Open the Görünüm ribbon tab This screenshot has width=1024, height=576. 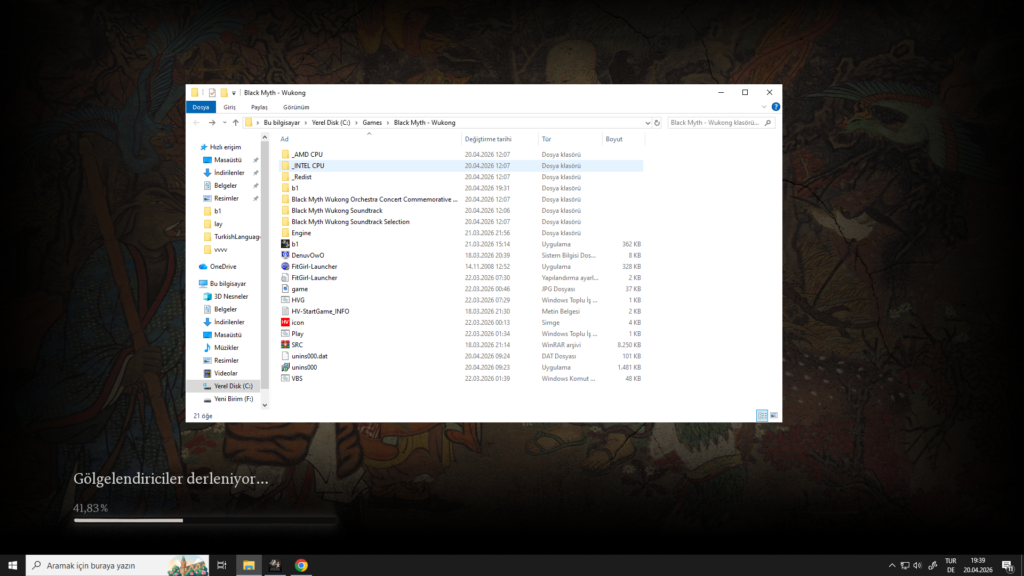(x=296, y=107)
